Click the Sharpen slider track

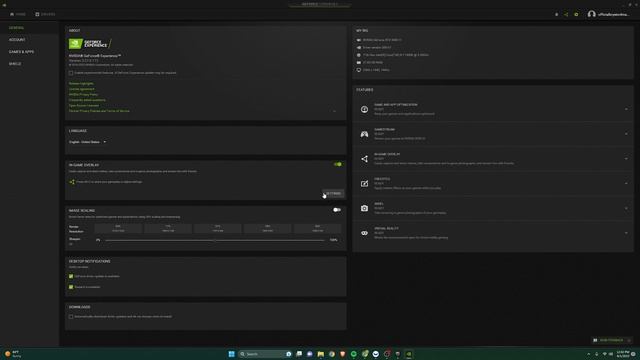(215, 240)
